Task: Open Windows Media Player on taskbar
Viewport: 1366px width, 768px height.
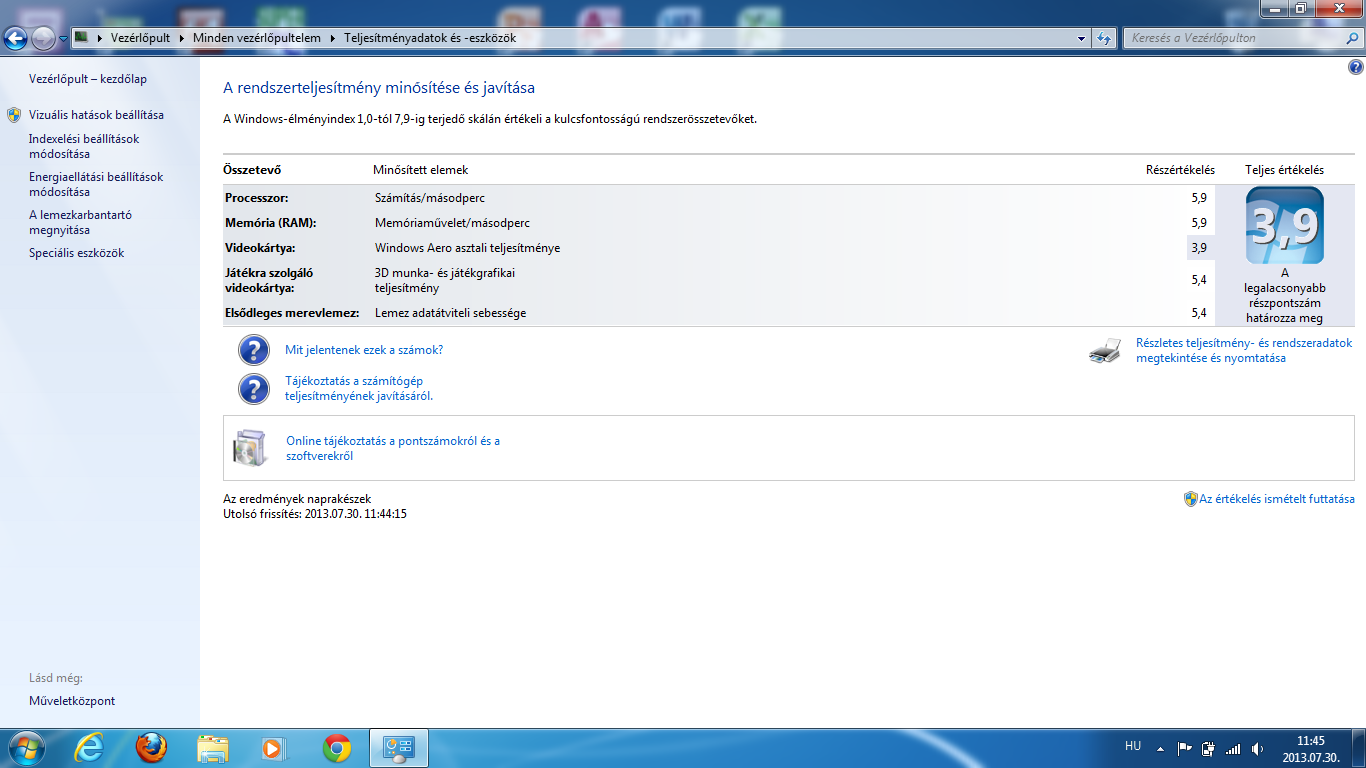Action: pyautogui.click(x=274, y=748)
